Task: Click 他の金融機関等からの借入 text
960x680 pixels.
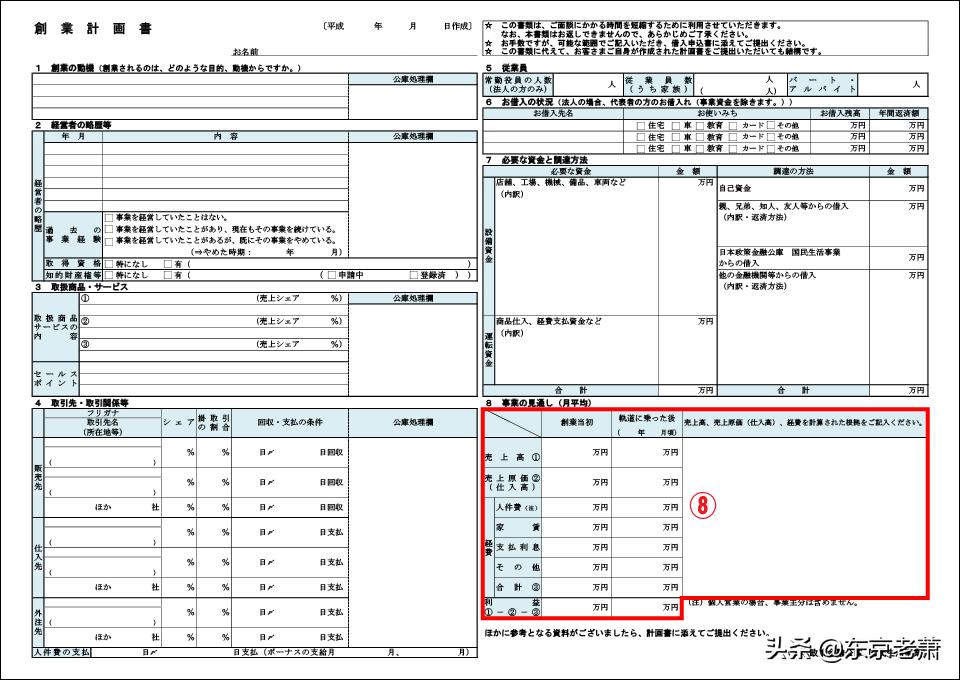Action: point(768,275)
